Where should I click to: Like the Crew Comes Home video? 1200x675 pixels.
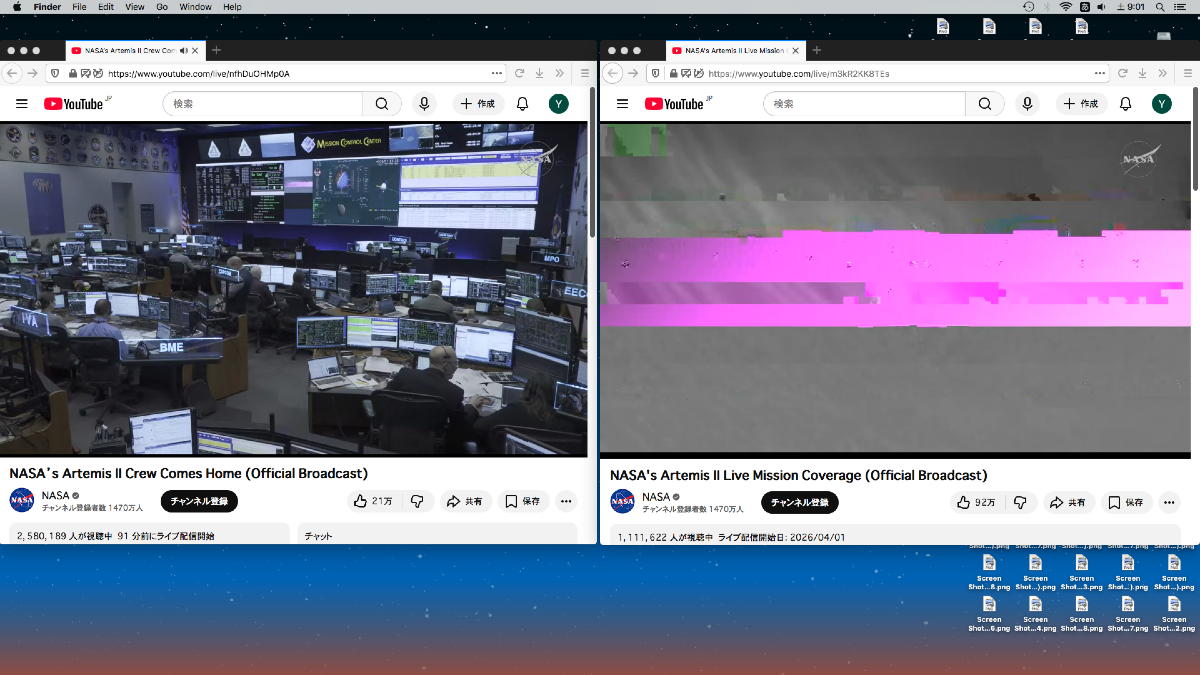tap(372, 501)
